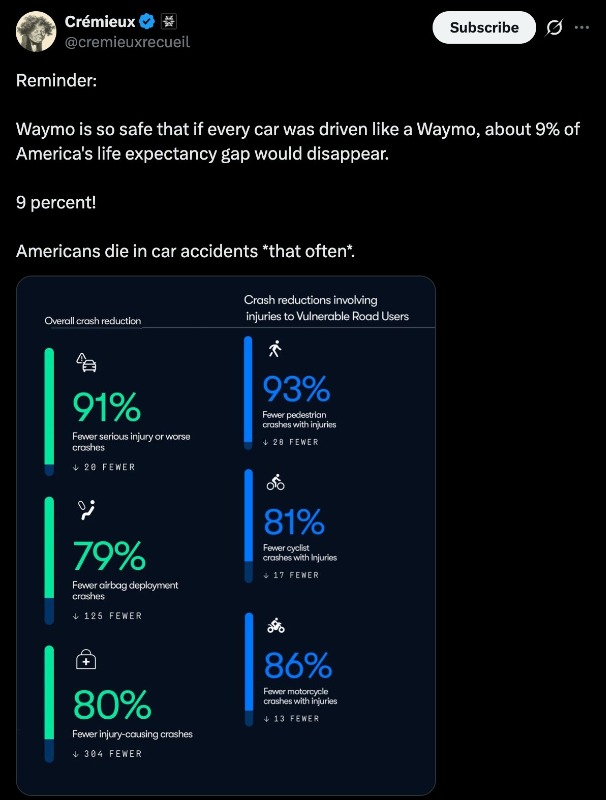606x800 pixels.
Task: Click the pedestrian icon above 93%
Action: pos(274,349)
